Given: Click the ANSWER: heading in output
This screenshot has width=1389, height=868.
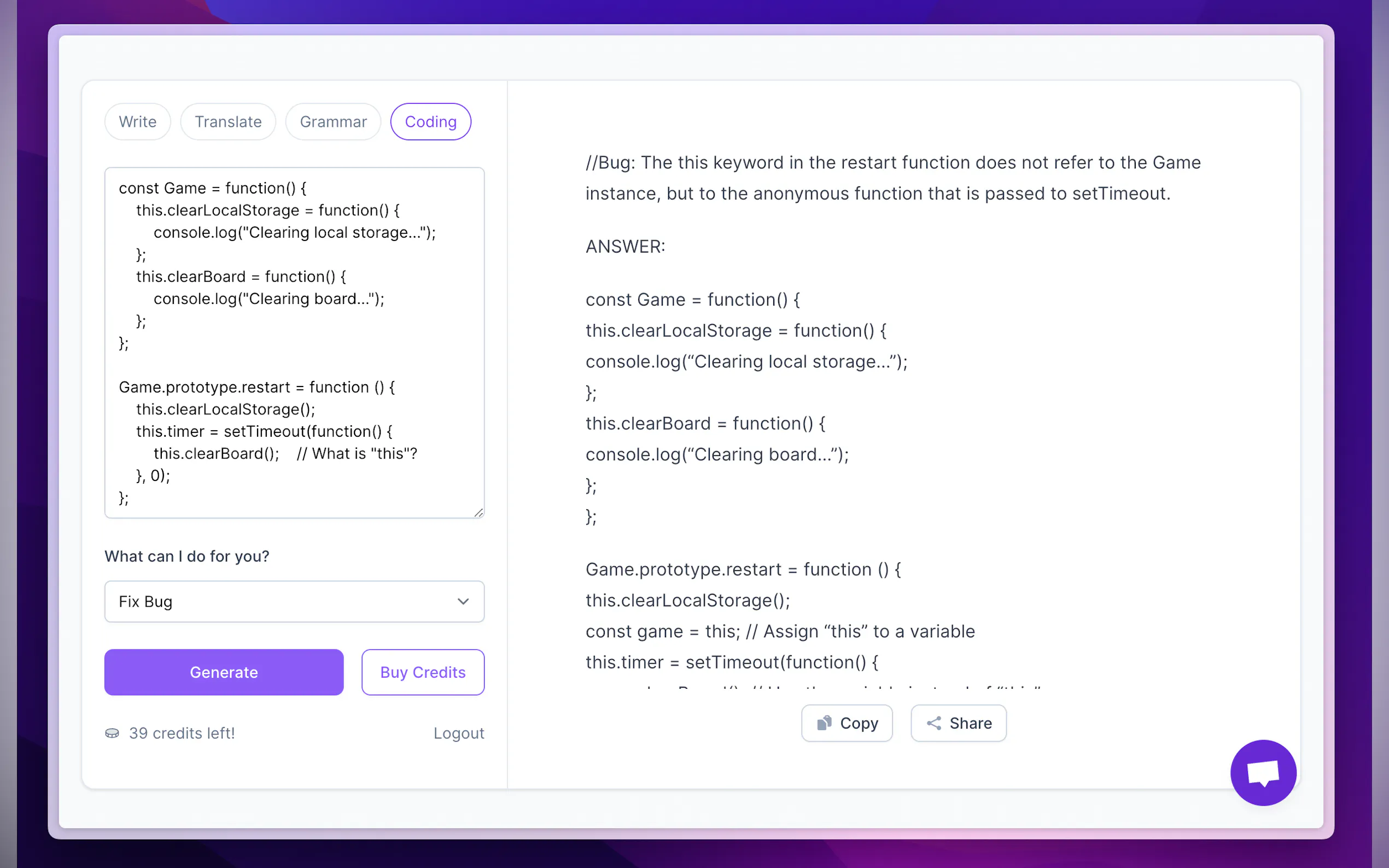Looking at the screenshot, I should tap(625, 247).
